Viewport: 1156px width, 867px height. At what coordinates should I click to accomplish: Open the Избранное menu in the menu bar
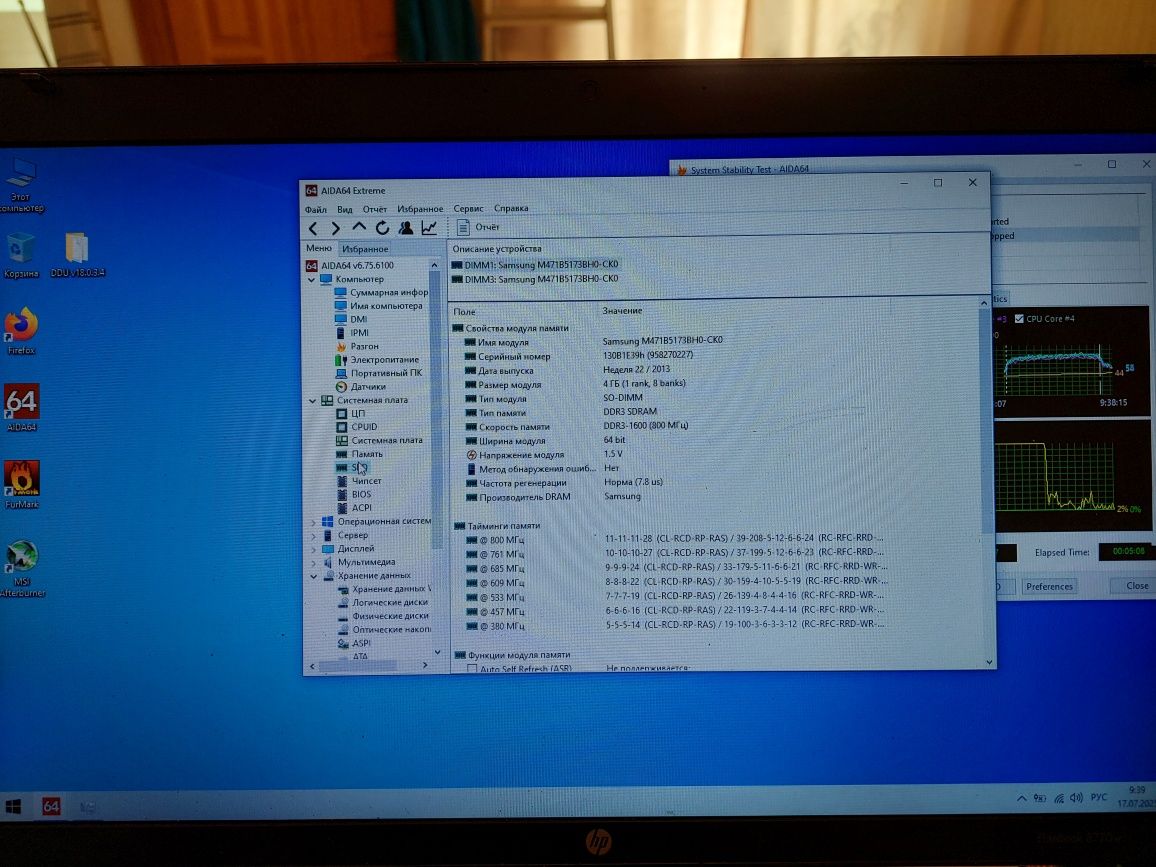(420, 209)
